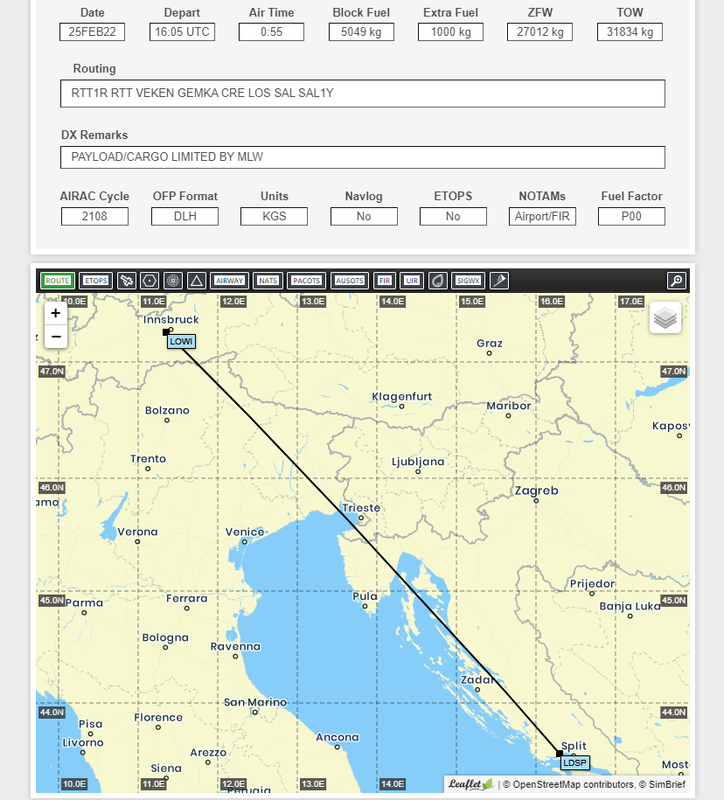Zoom in the map with plus button
724x800 pixels.
pyautogui.click(x=56, y=313)
